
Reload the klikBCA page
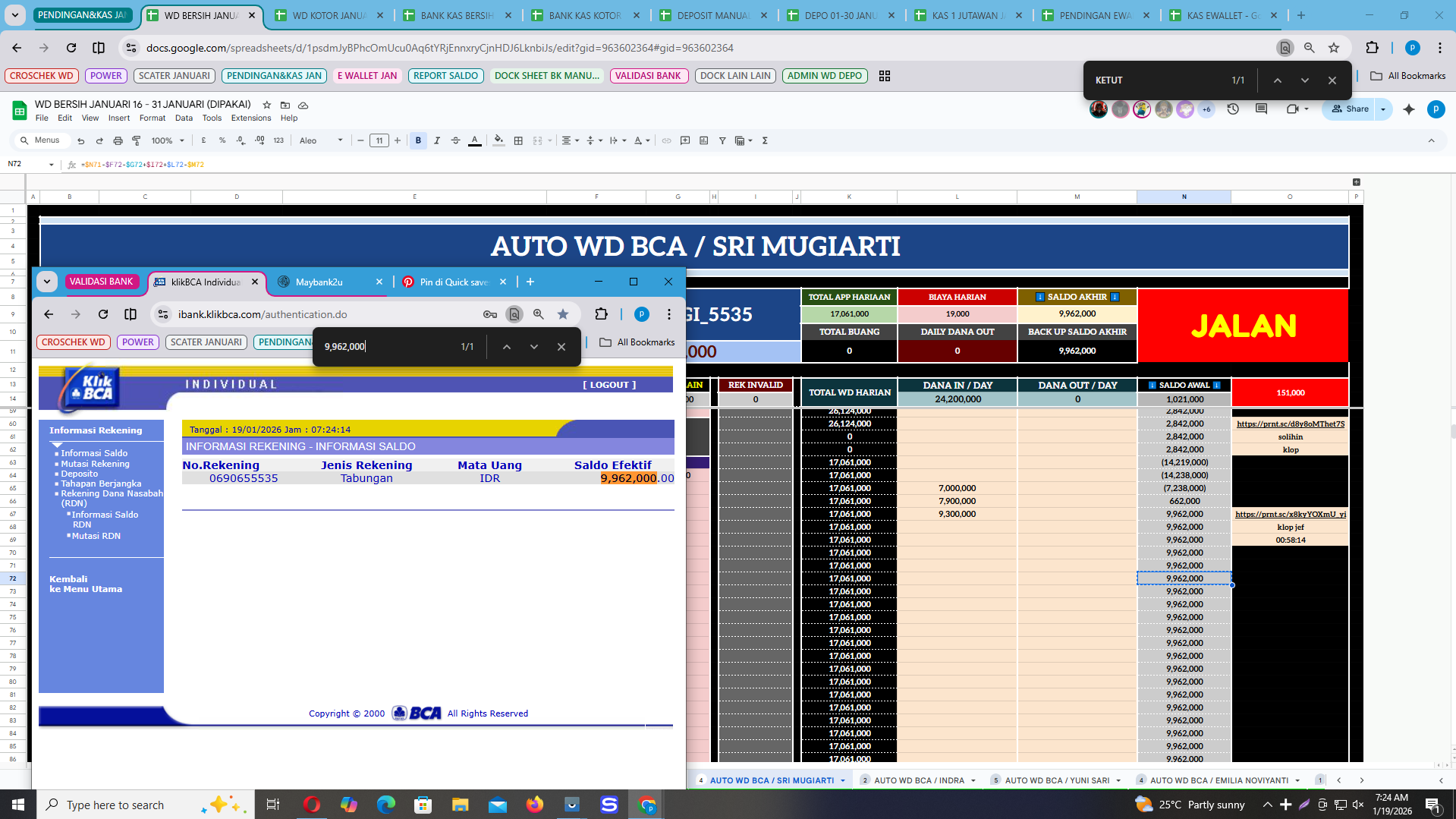point(103,314)
